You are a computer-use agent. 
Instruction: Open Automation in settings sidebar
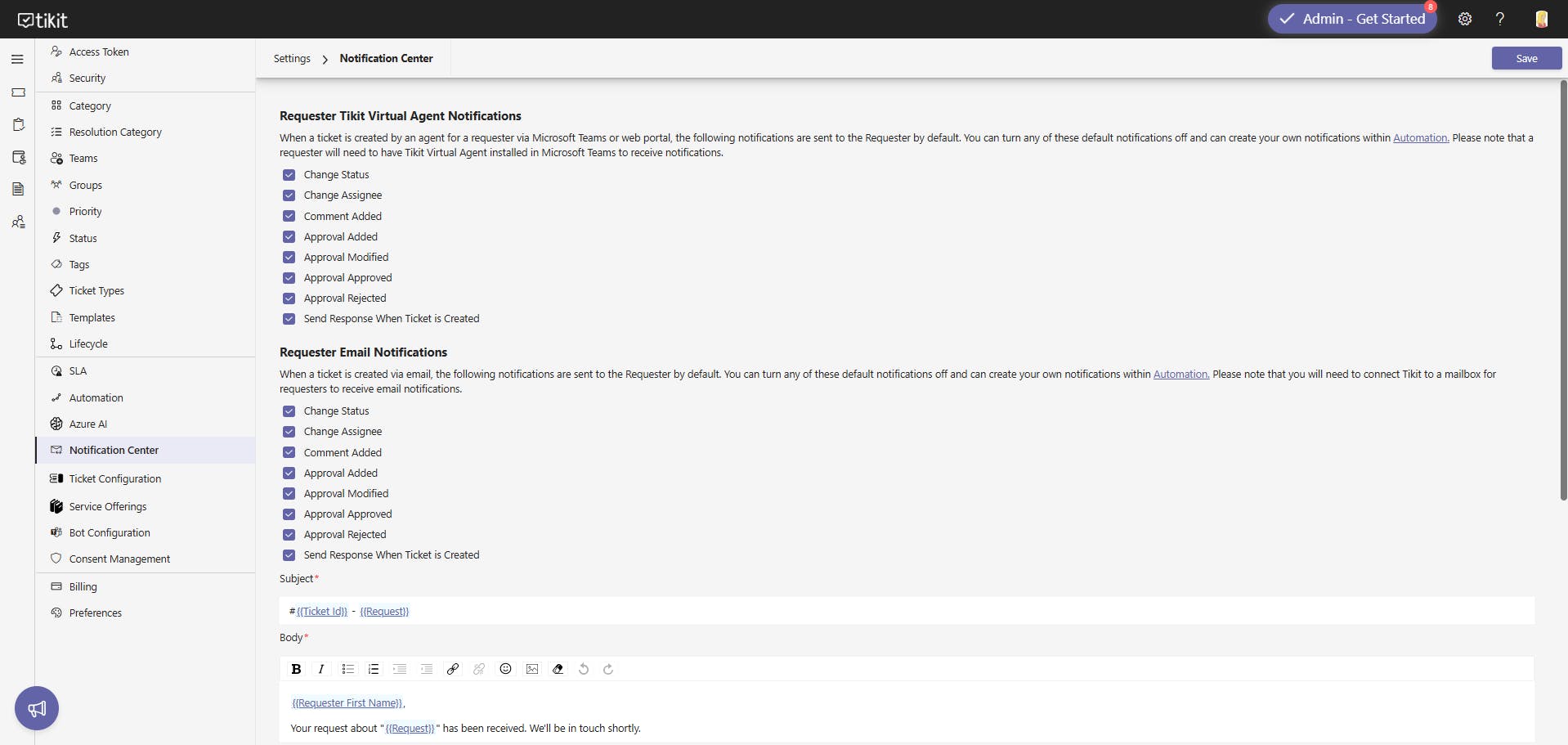tap(96, 398)
